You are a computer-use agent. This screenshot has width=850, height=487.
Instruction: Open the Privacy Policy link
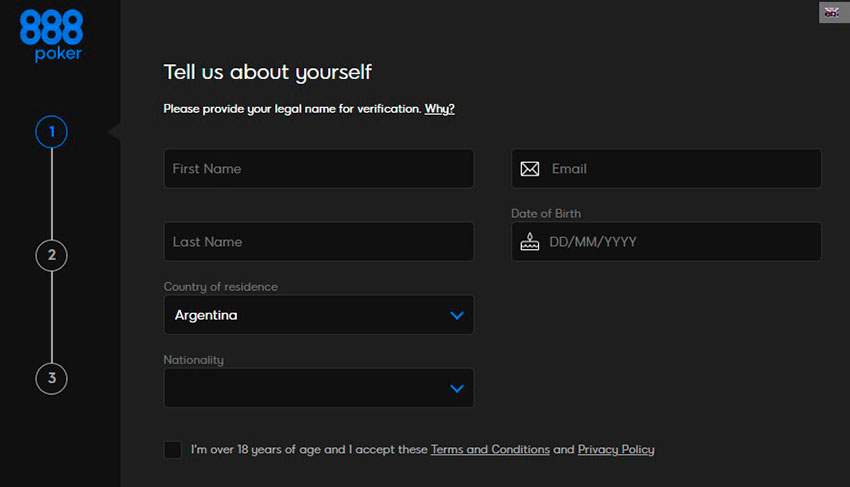(x=616, y=450)
